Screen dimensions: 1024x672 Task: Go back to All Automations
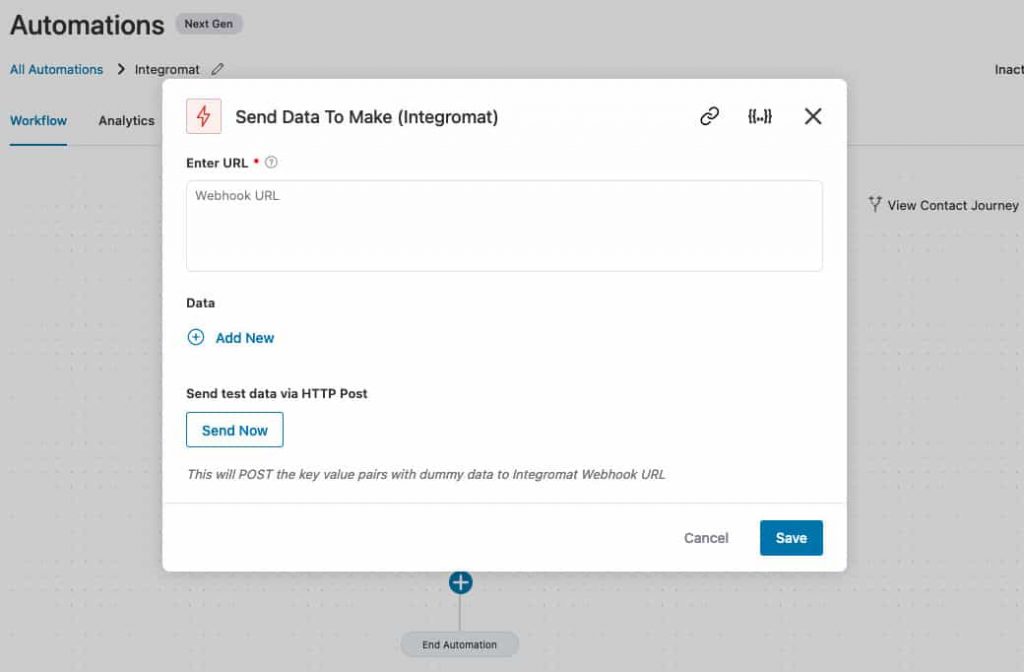[56, 69]
